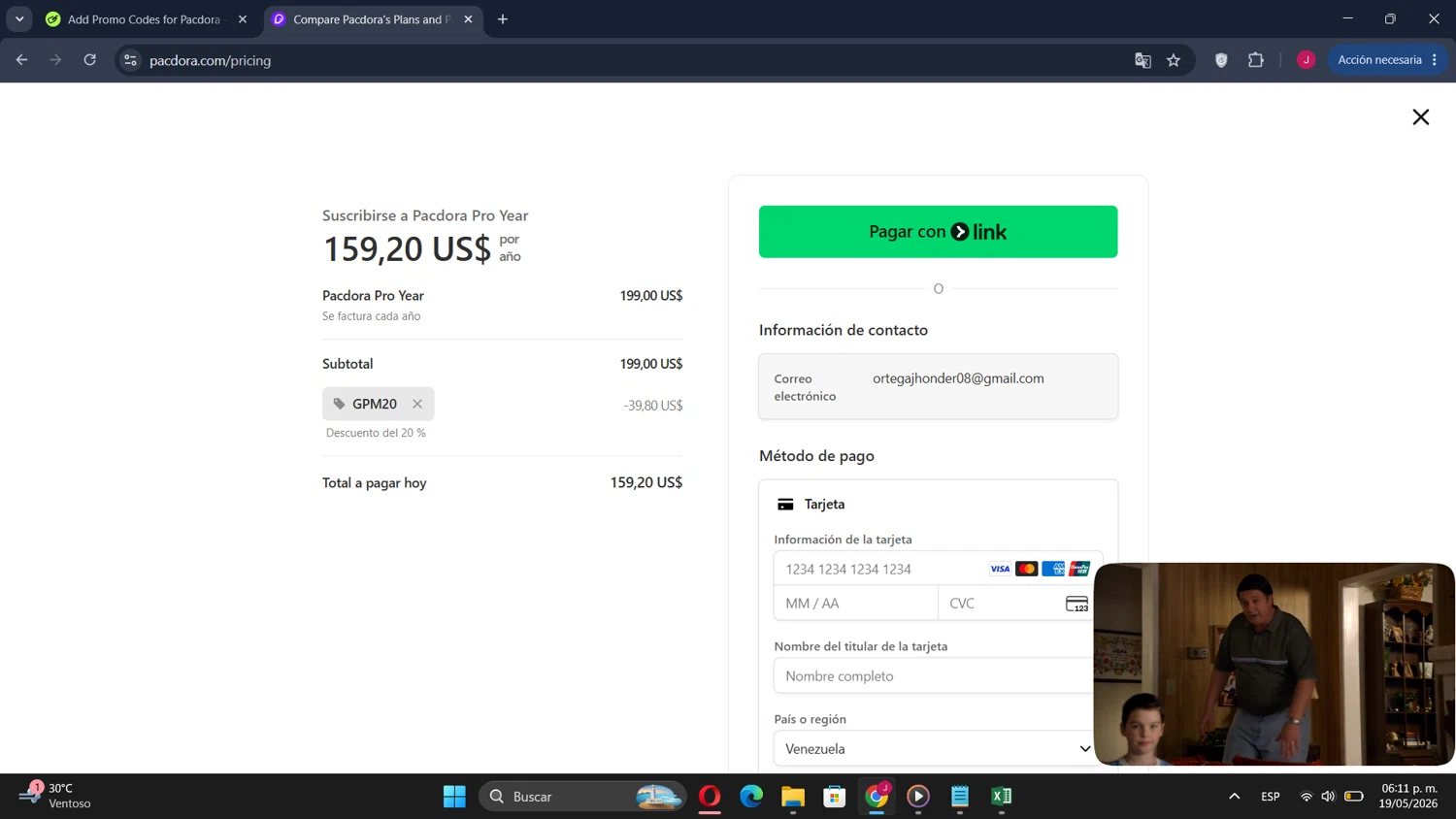
Task: View site information icon in address bar
Action: point(130,60)
